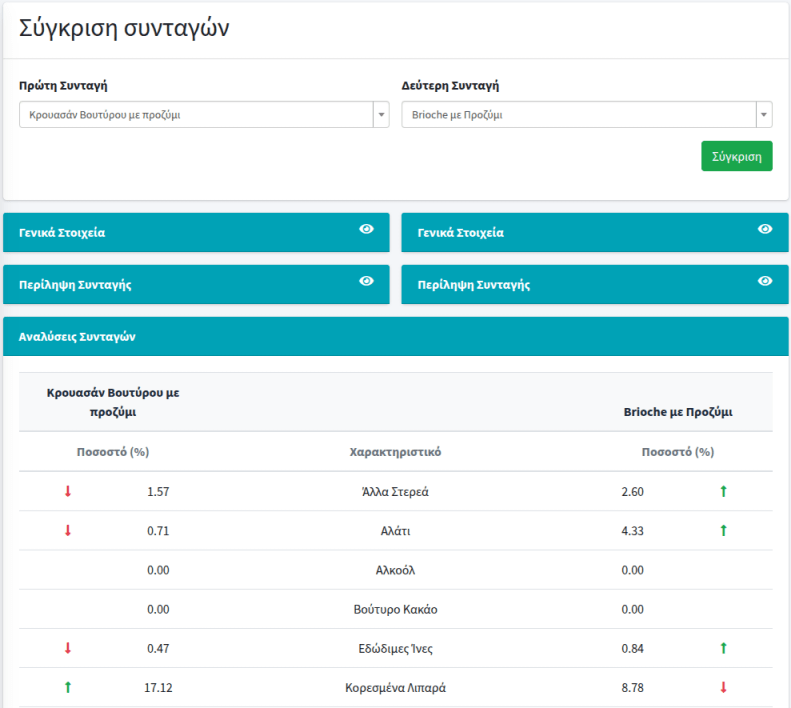Click the Brioche με Προζύμι column header
The image size is (791, 708).
[678, 412]
